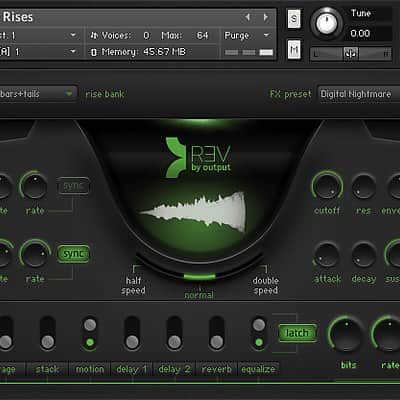Open the reverb tab

click(216, 369)
